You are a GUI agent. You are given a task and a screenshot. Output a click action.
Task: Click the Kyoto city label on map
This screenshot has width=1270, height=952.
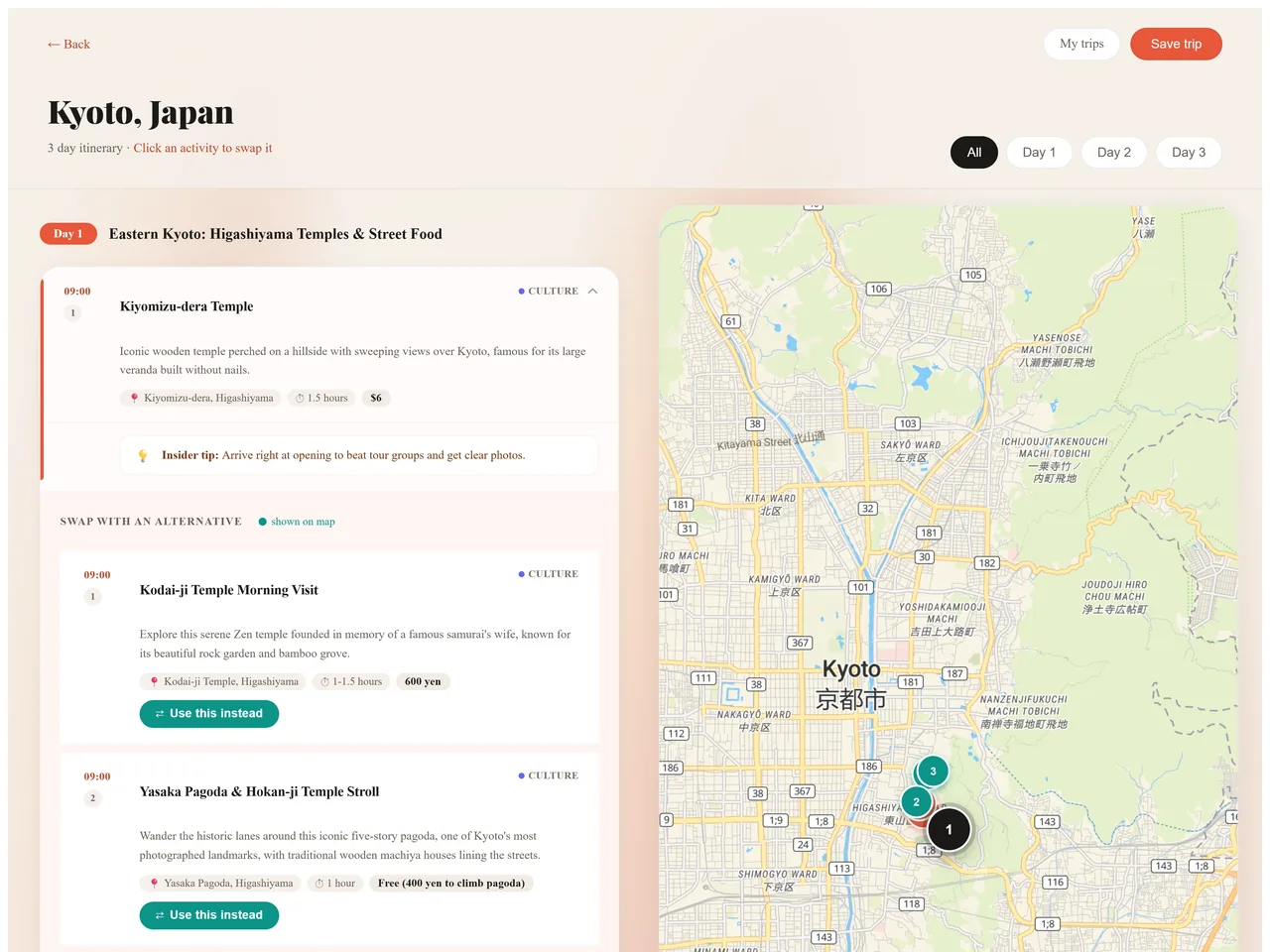(851, 684)
